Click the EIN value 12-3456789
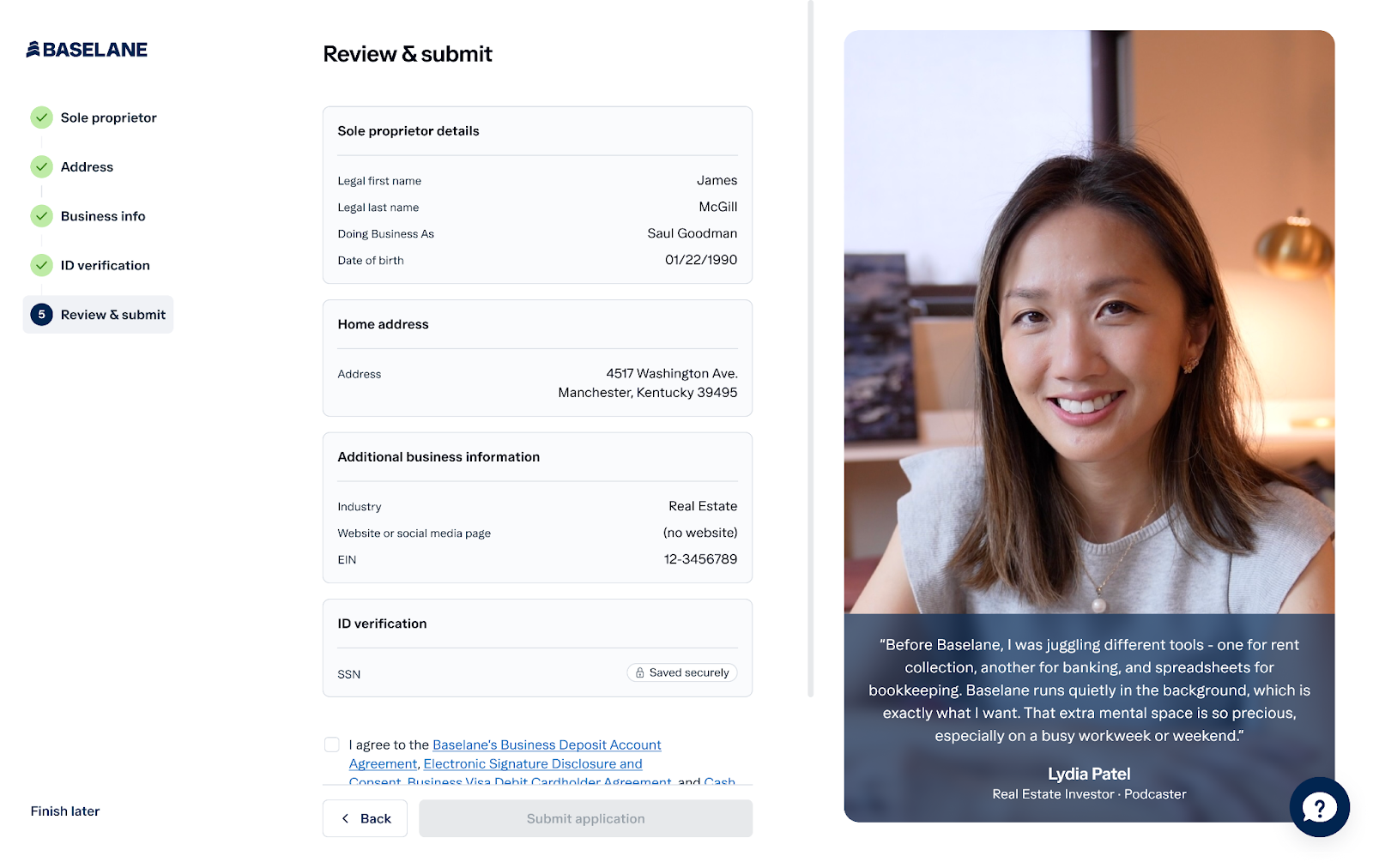The width and height of the screenshot is (1373, 868). click(x=700, y=559)
